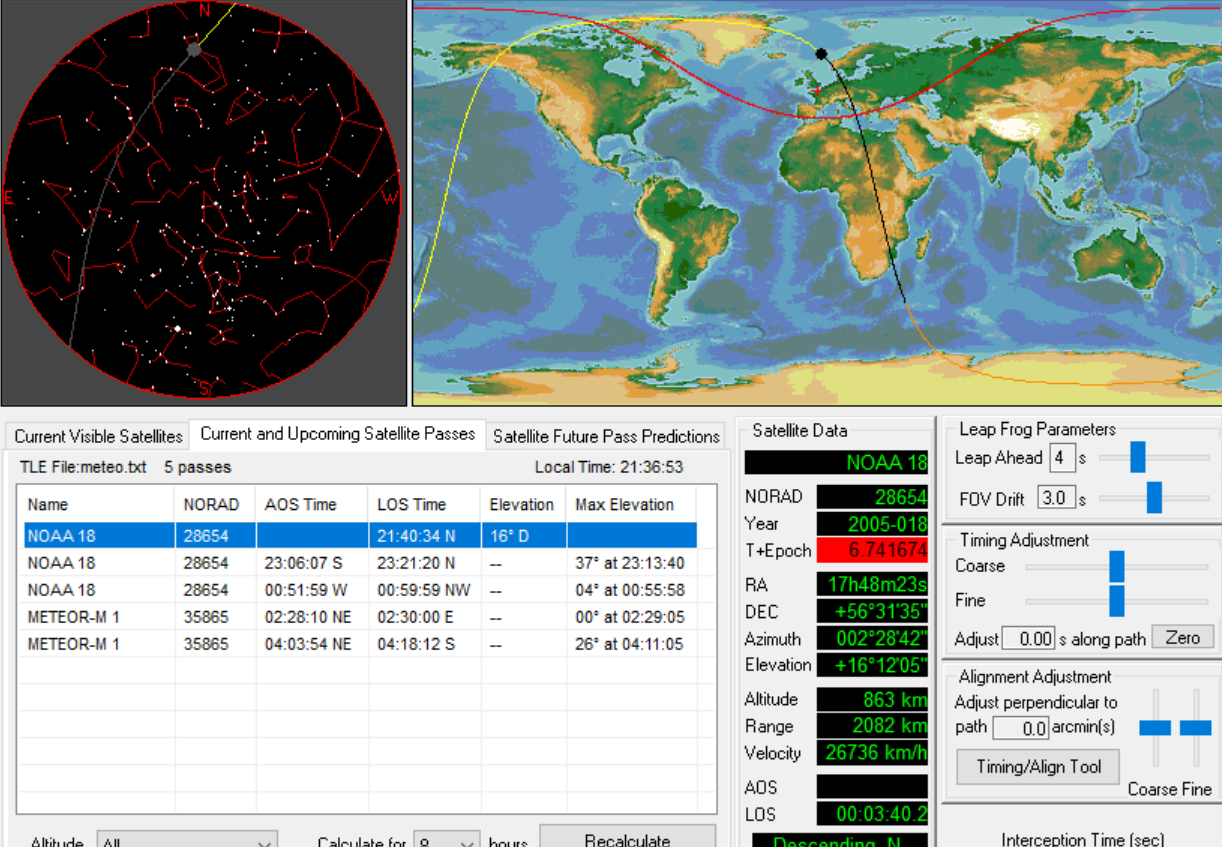This screenshot has width=1222, height=847.
Task: Click the satellite marker on the sky chart
Action: (x=194, y=48)
